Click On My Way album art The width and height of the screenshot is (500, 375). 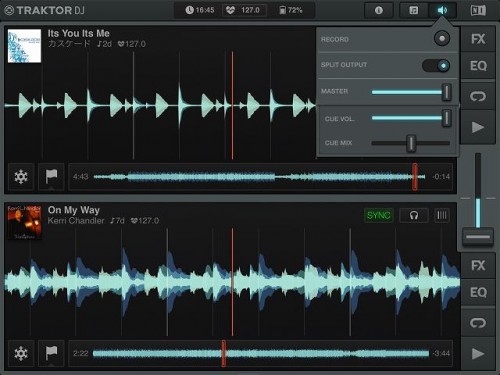coord(24,222)
